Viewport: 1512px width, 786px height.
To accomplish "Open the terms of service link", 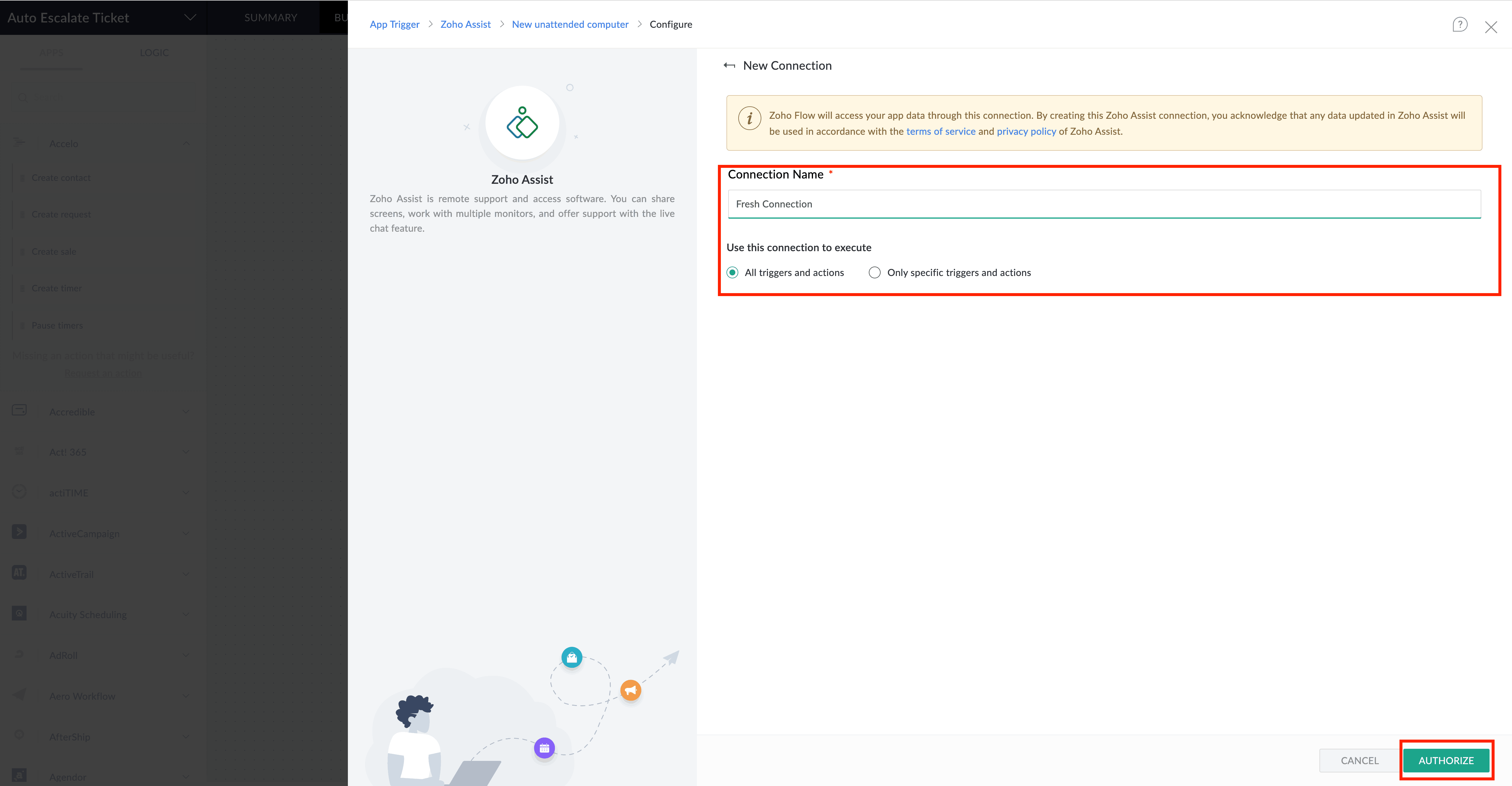I will [940, 131].
